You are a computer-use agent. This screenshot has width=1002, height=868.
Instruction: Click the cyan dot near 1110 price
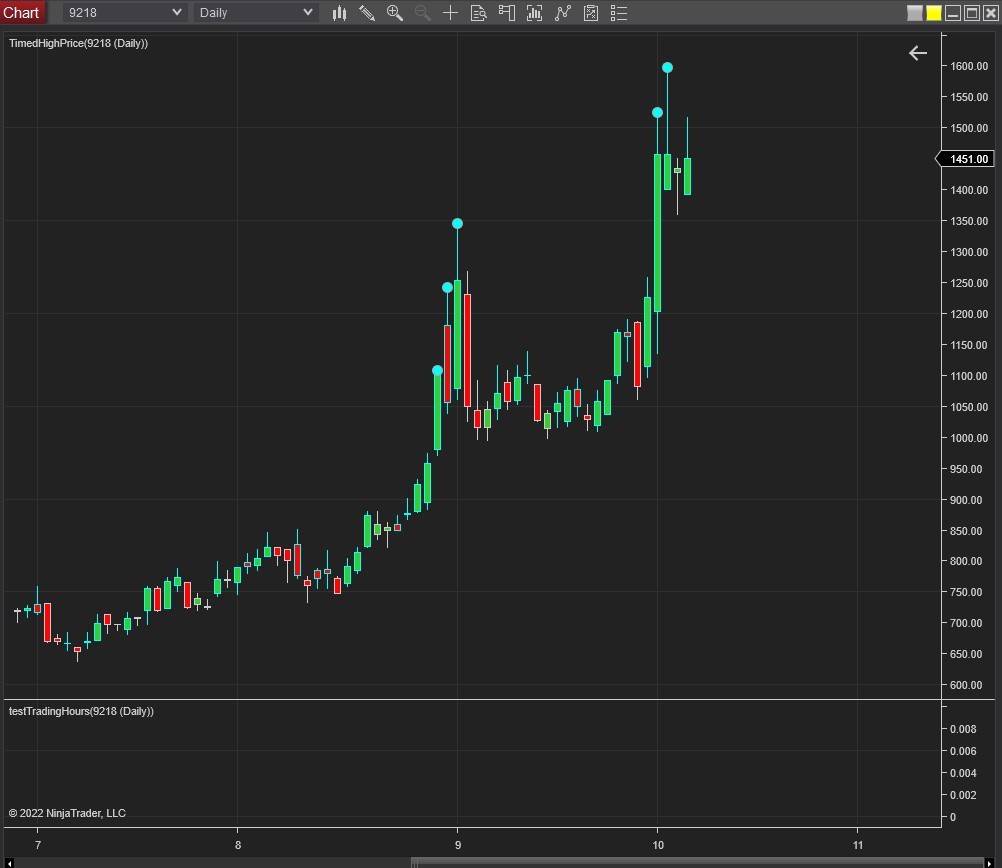pyautogui.click(x=438, y=370)
